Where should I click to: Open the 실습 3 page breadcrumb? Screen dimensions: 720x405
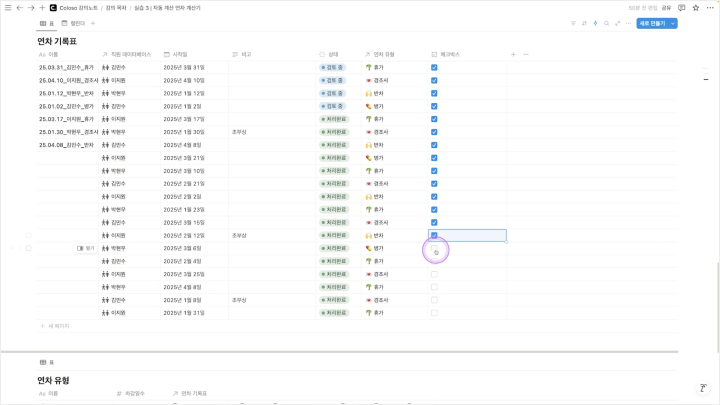167,8
